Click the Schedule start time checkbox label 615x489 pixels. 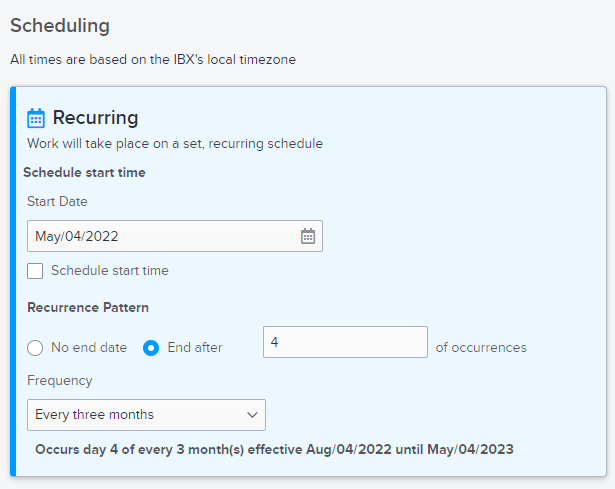[110, 271]
